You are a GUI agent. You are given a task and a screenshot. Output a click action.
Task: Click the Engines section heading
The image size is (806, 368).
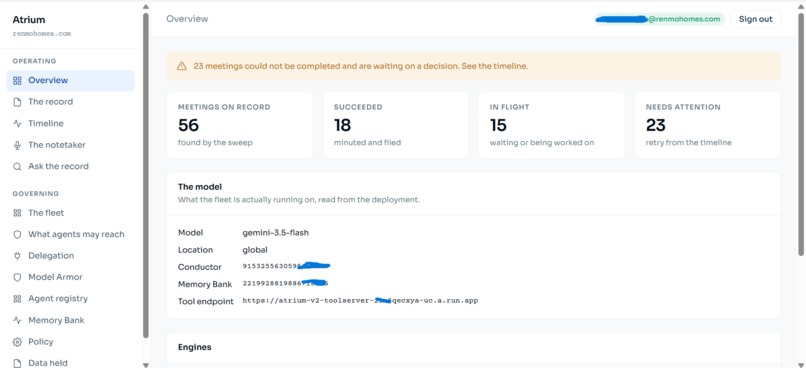(194, 347)
